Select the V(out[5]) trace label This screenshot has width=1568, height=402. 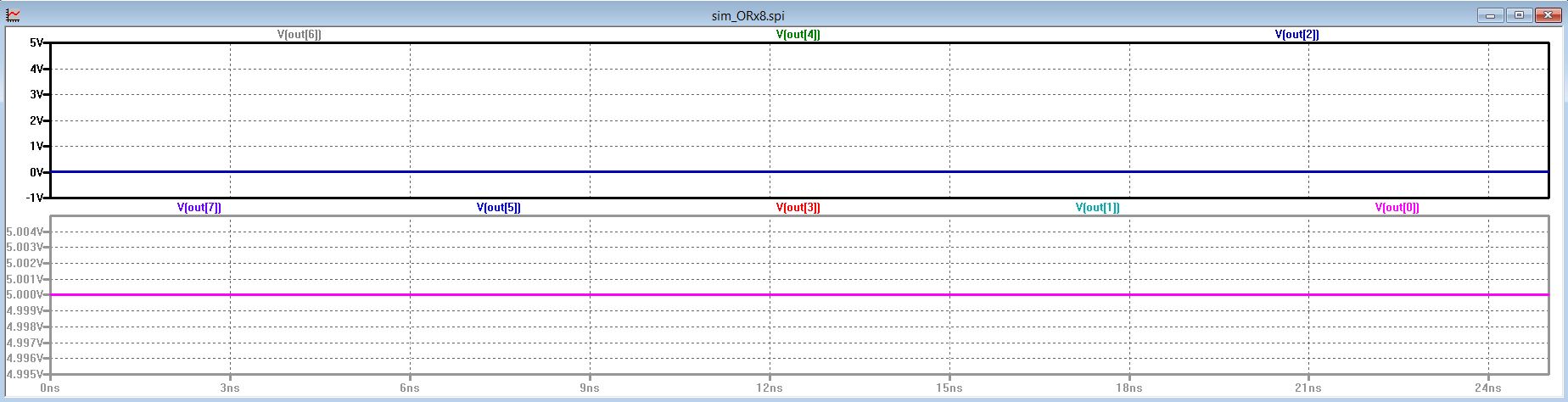(499, 208)
